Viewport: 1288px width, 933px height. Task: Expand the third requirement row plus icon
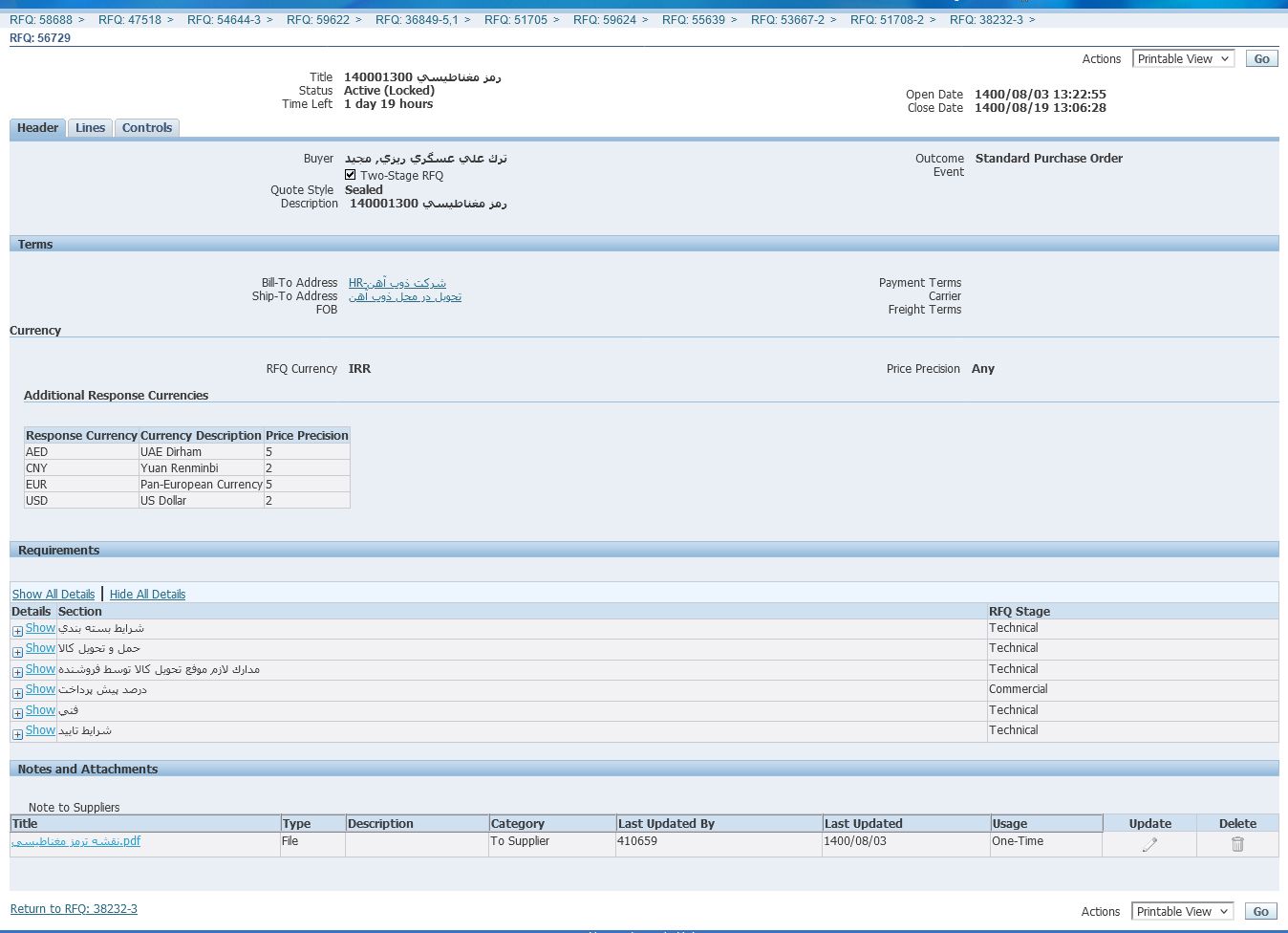[x=17, y=672]
